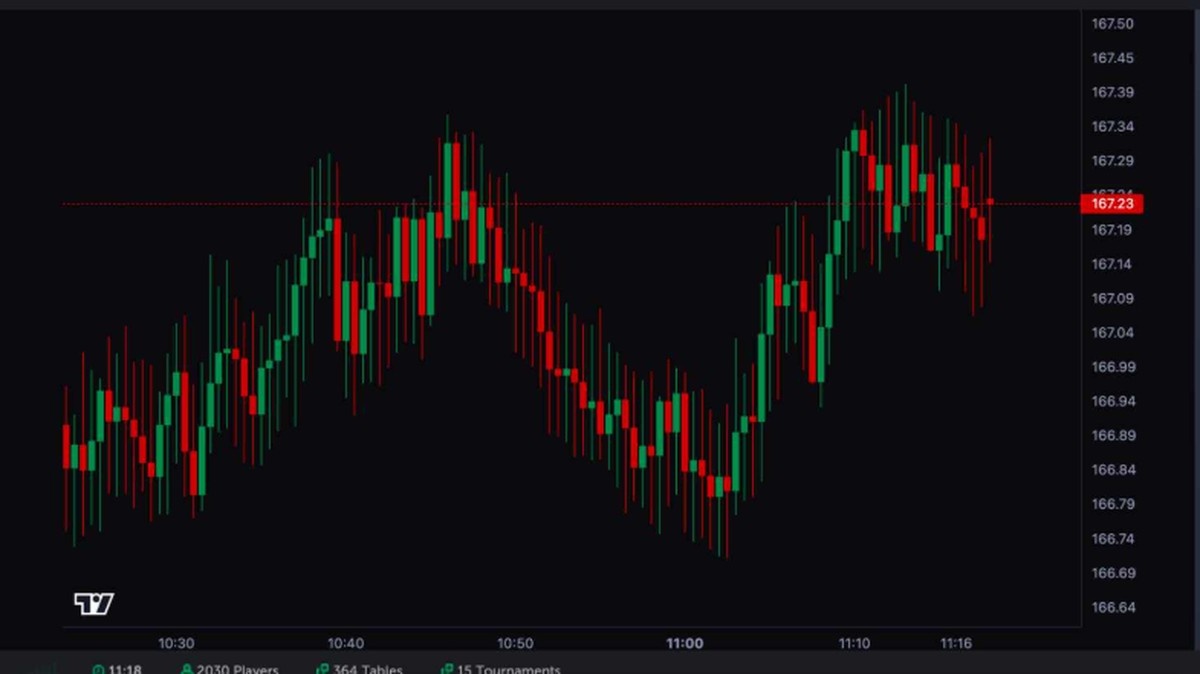This screenshot has height=674, width=1200.
Task: Click the 166.74 price axis label
Action: [1112, 538]
